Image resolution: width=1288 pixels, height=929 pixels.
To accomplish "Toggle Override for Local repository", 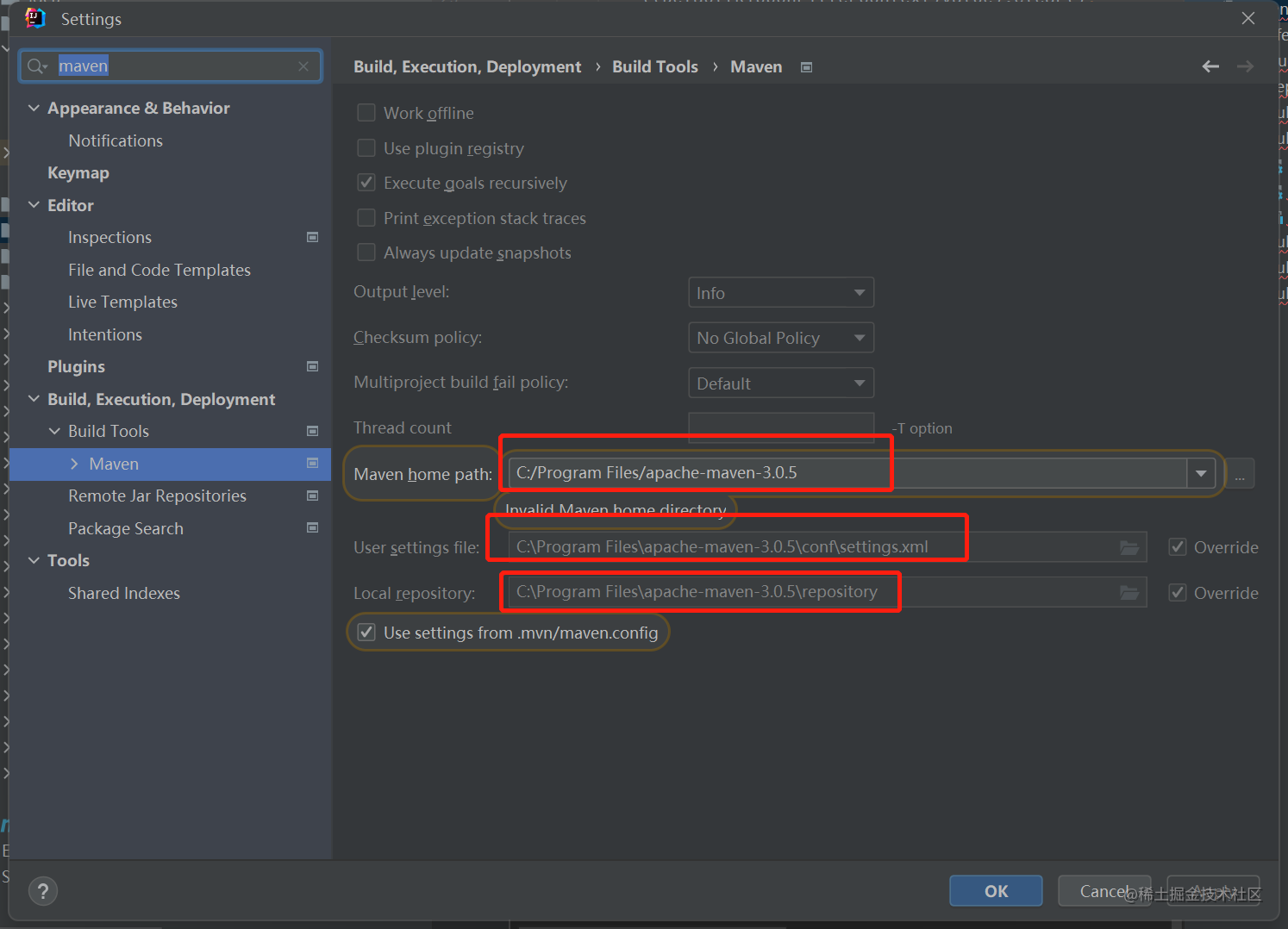I will (1178, 593).
